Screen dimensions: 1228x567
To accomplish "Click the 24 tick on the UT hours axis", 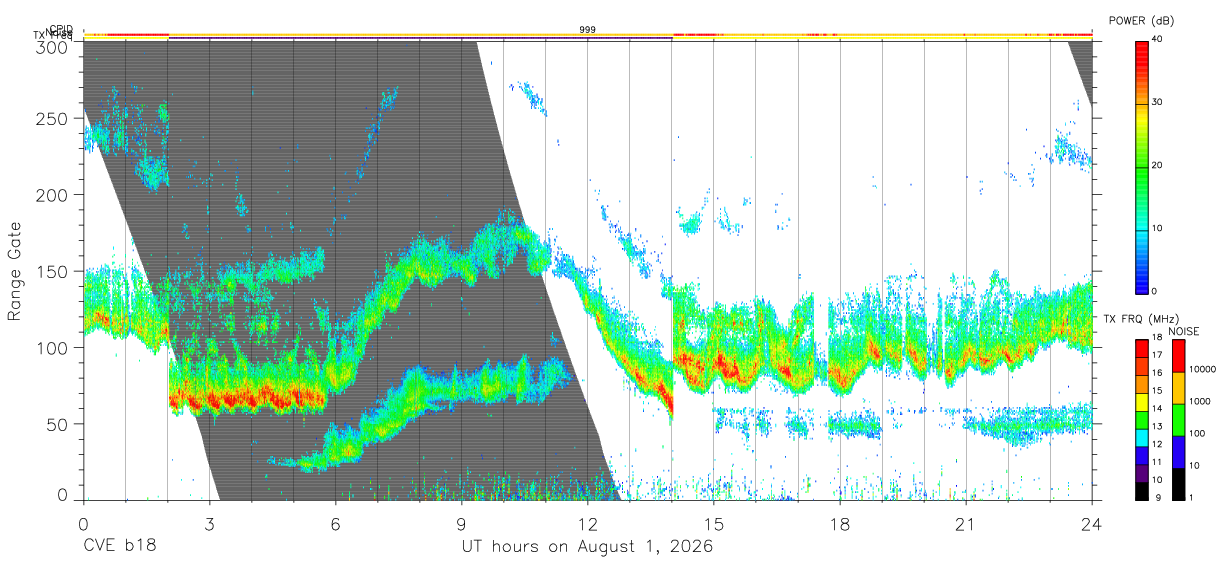I will point(1092,524).
